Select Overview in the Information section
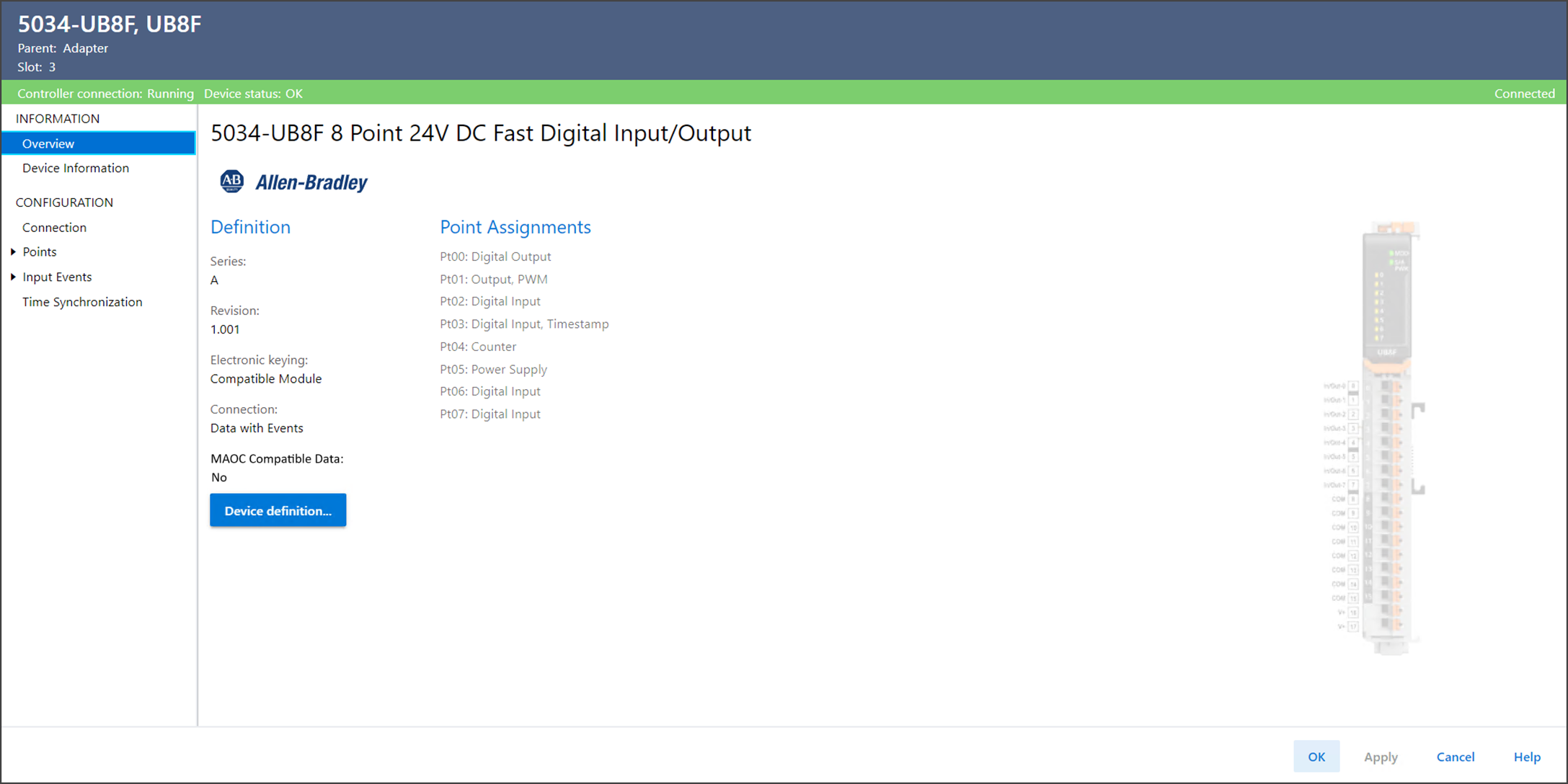 (x=48, y=143)
